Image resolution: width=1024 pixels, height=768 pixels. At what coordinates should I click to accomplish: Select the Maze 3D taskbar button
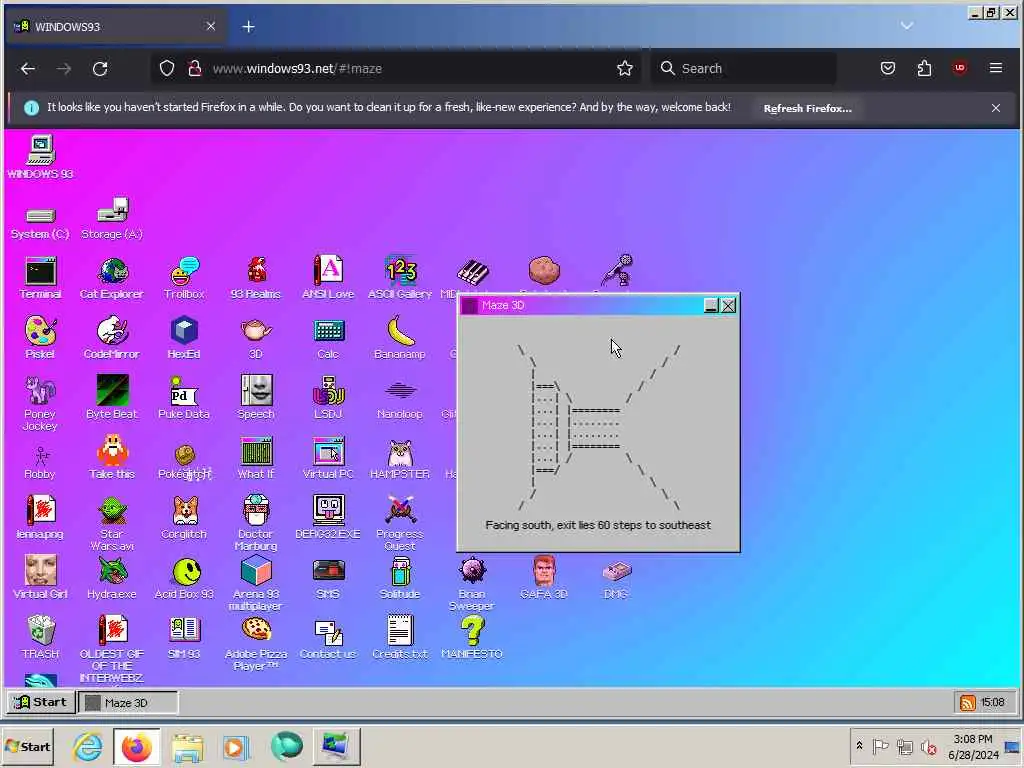(127, 703)
